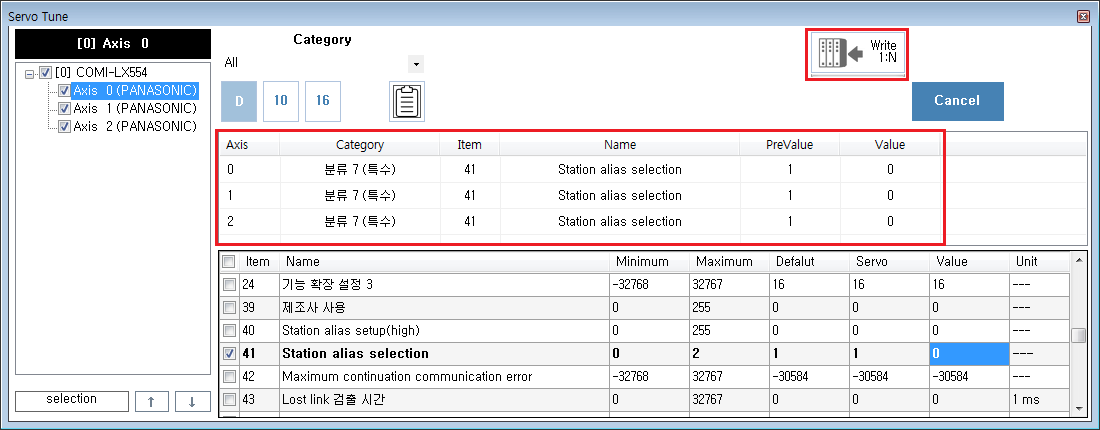Uncheck the Axis 1 (PANASONIC) checkbox
1100x430 pixels.
coord(65,108)
